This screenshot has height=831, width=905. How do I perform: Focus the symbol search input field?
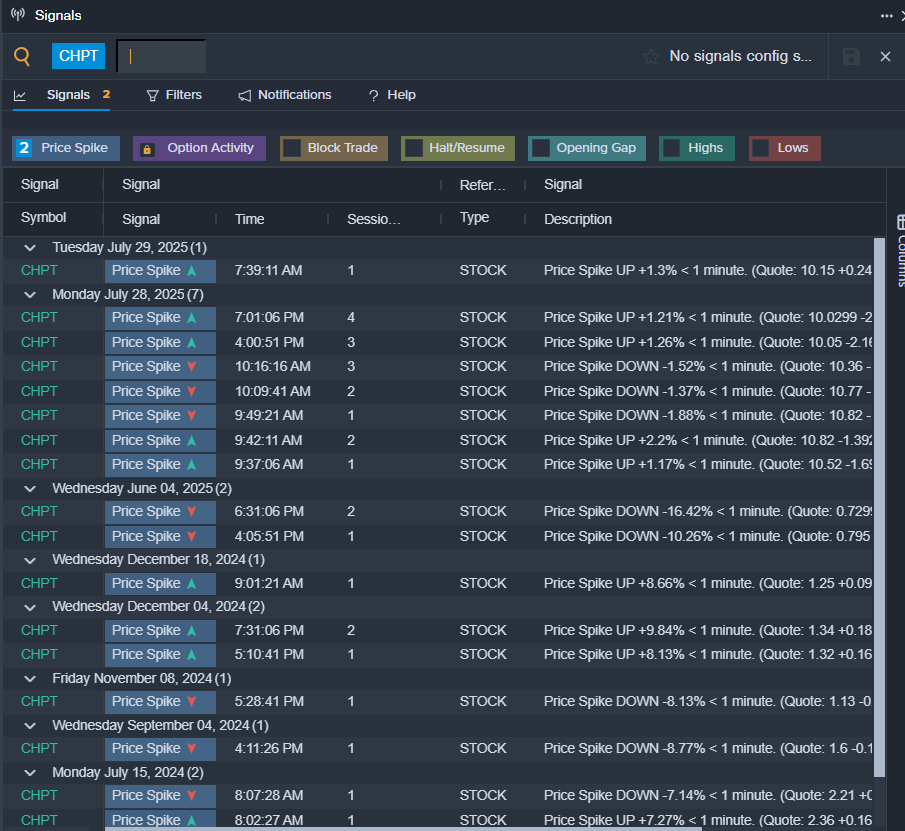(161, 57)
